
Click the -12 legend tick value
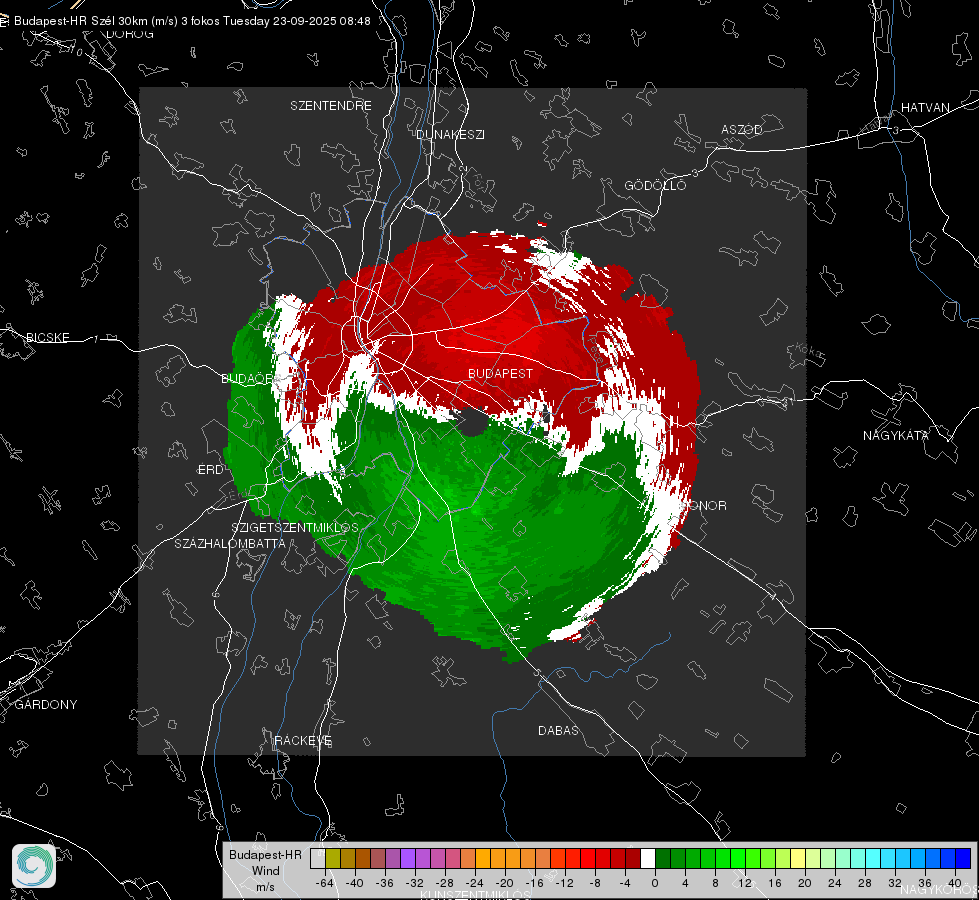564,883
